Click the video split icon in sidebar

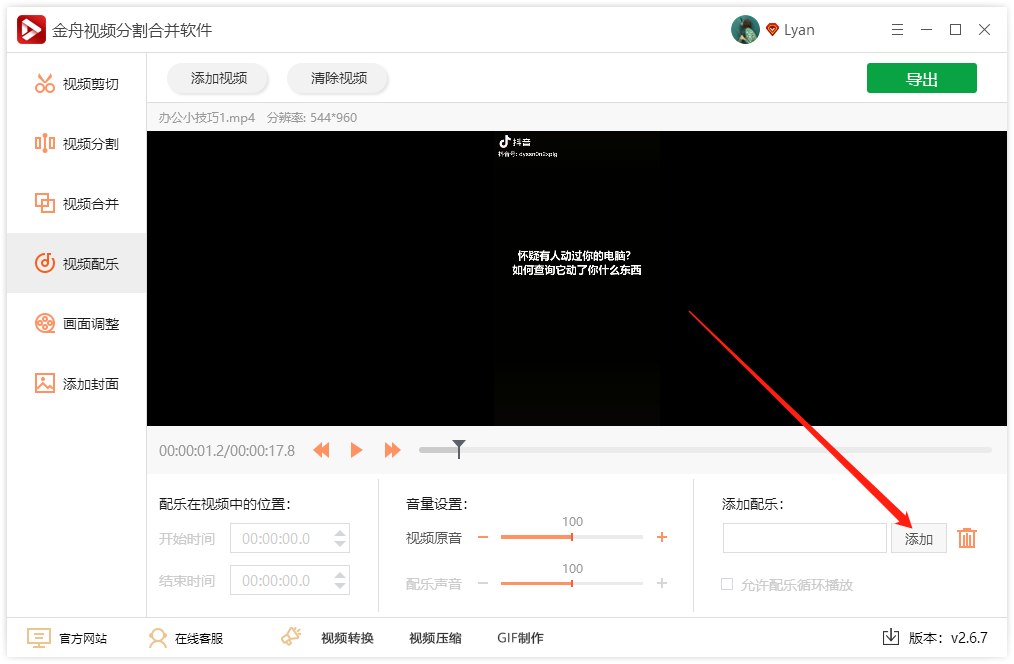[x=45, y=143]
